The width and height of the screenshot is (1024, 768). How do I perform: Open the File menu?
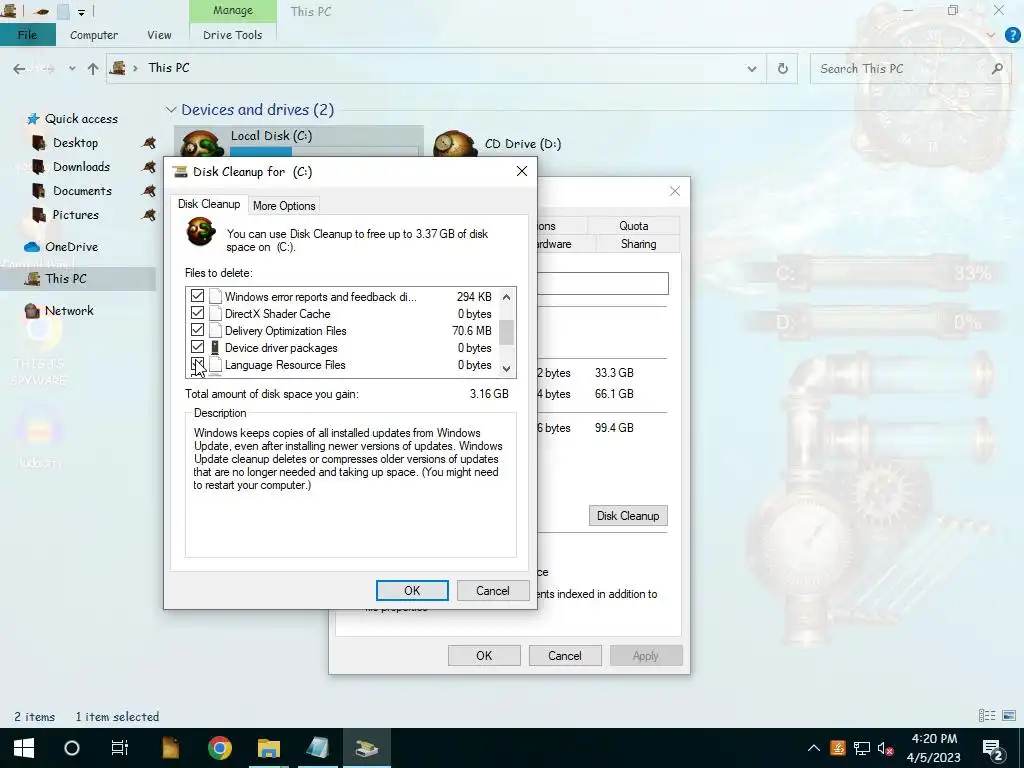(27, 35)
